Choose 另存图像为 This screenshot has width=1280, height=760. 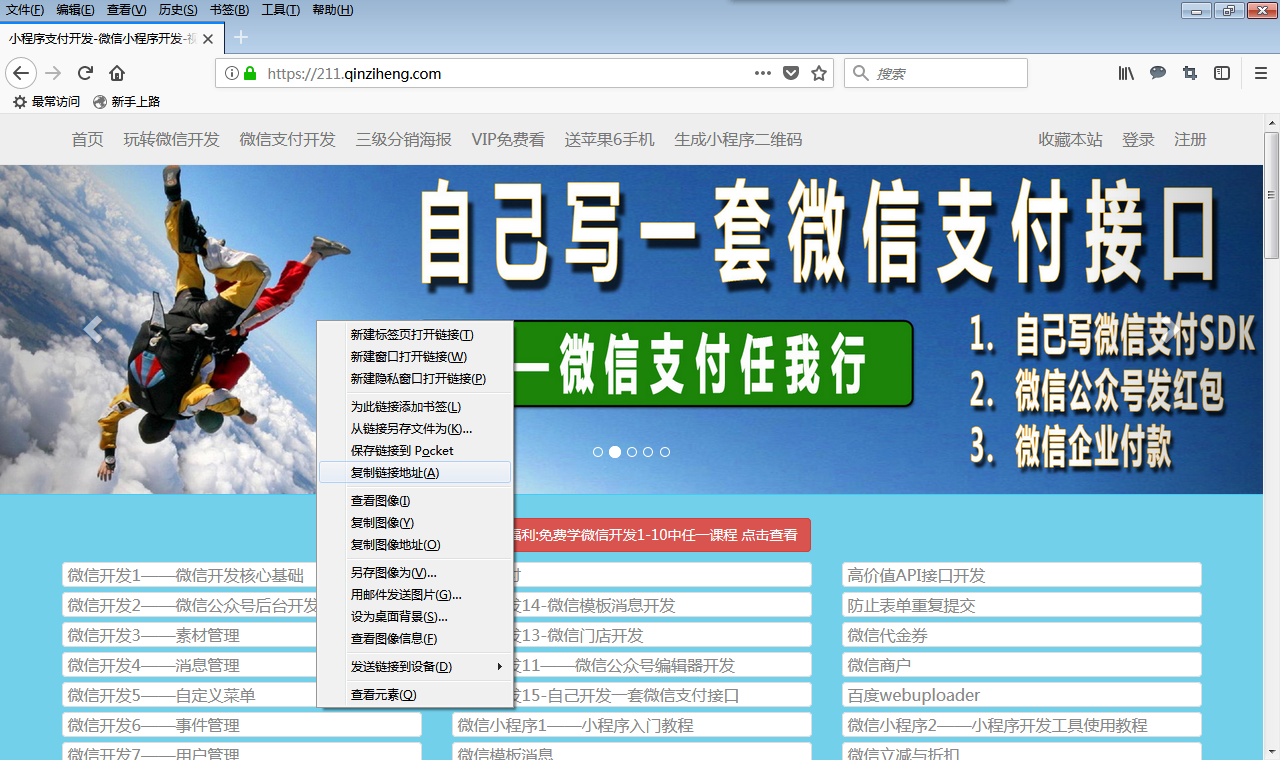coord(414,573)
